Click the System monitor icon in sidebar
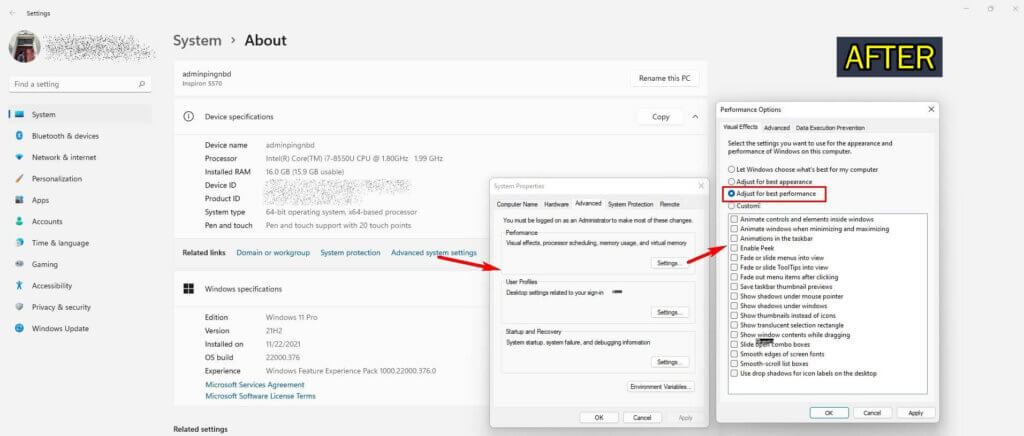 19,114
